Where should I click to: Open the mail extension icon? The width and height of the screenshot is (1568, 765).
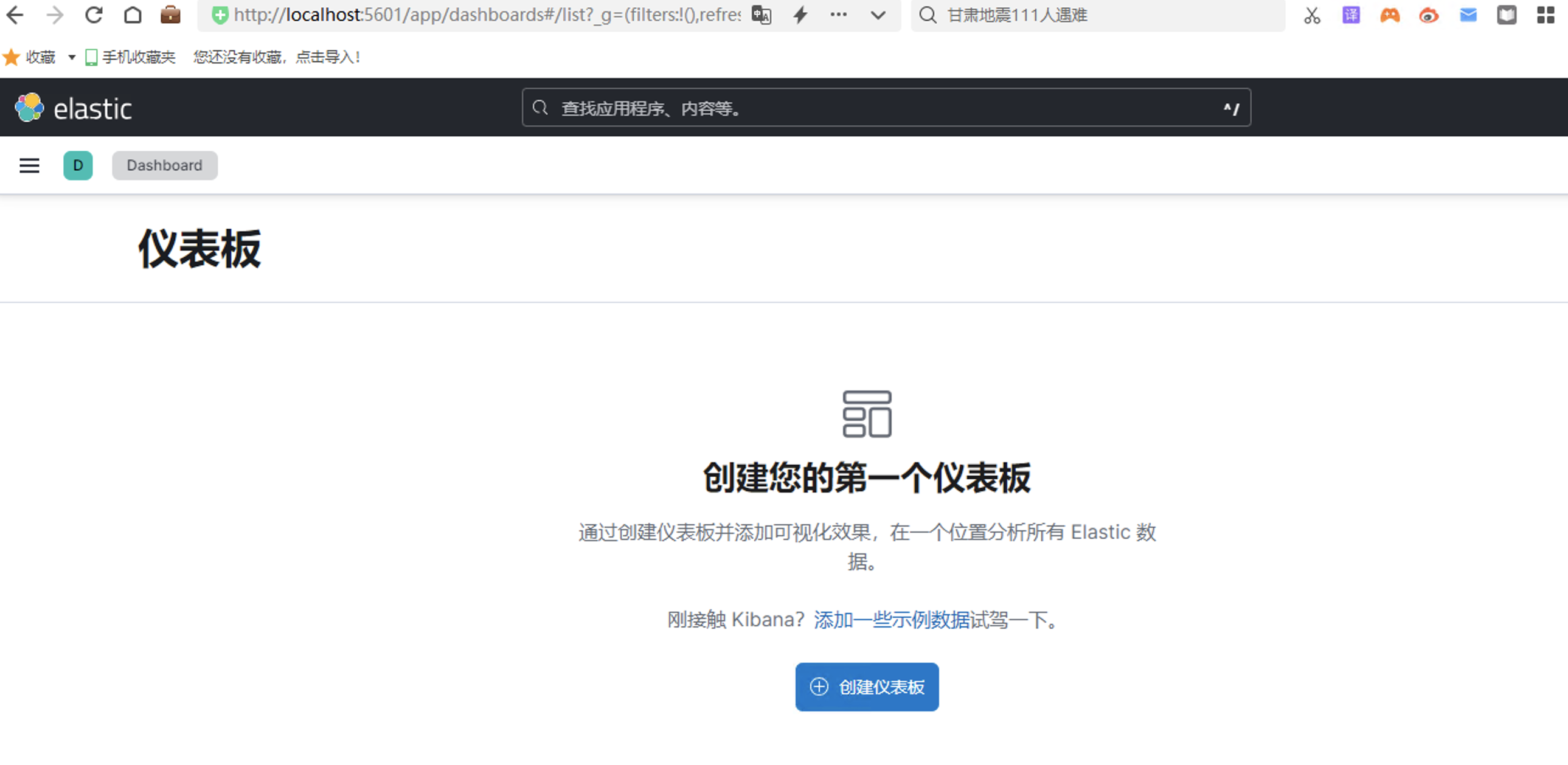[1468, 15]
